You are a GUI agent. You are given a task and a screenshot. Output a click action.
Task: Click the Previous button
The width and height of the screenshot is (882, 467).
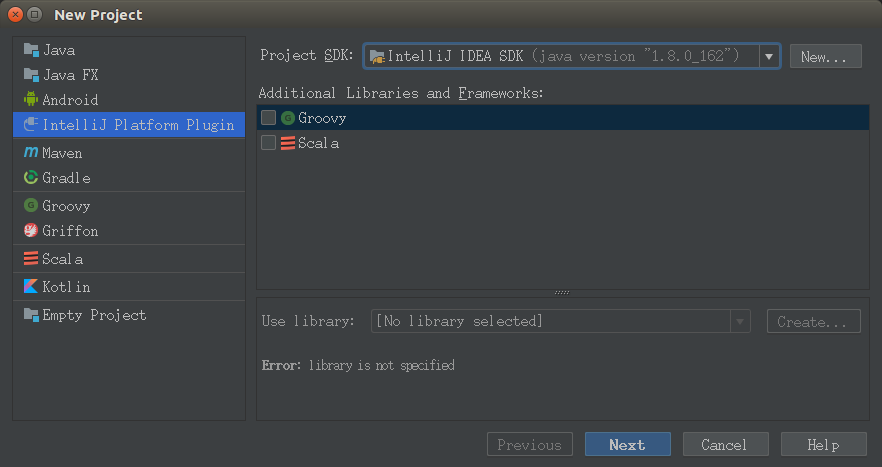pyautogui.click(x=530, y=444)
